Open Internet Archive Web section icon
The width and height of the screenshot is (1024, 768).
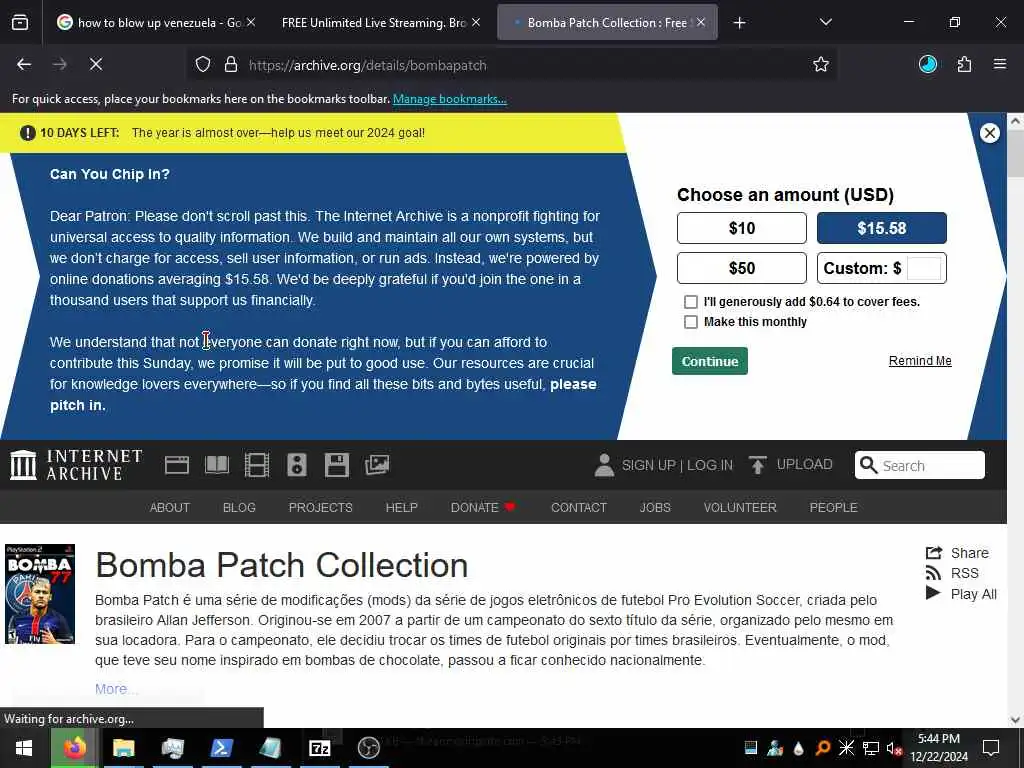[x=177, y=465]
